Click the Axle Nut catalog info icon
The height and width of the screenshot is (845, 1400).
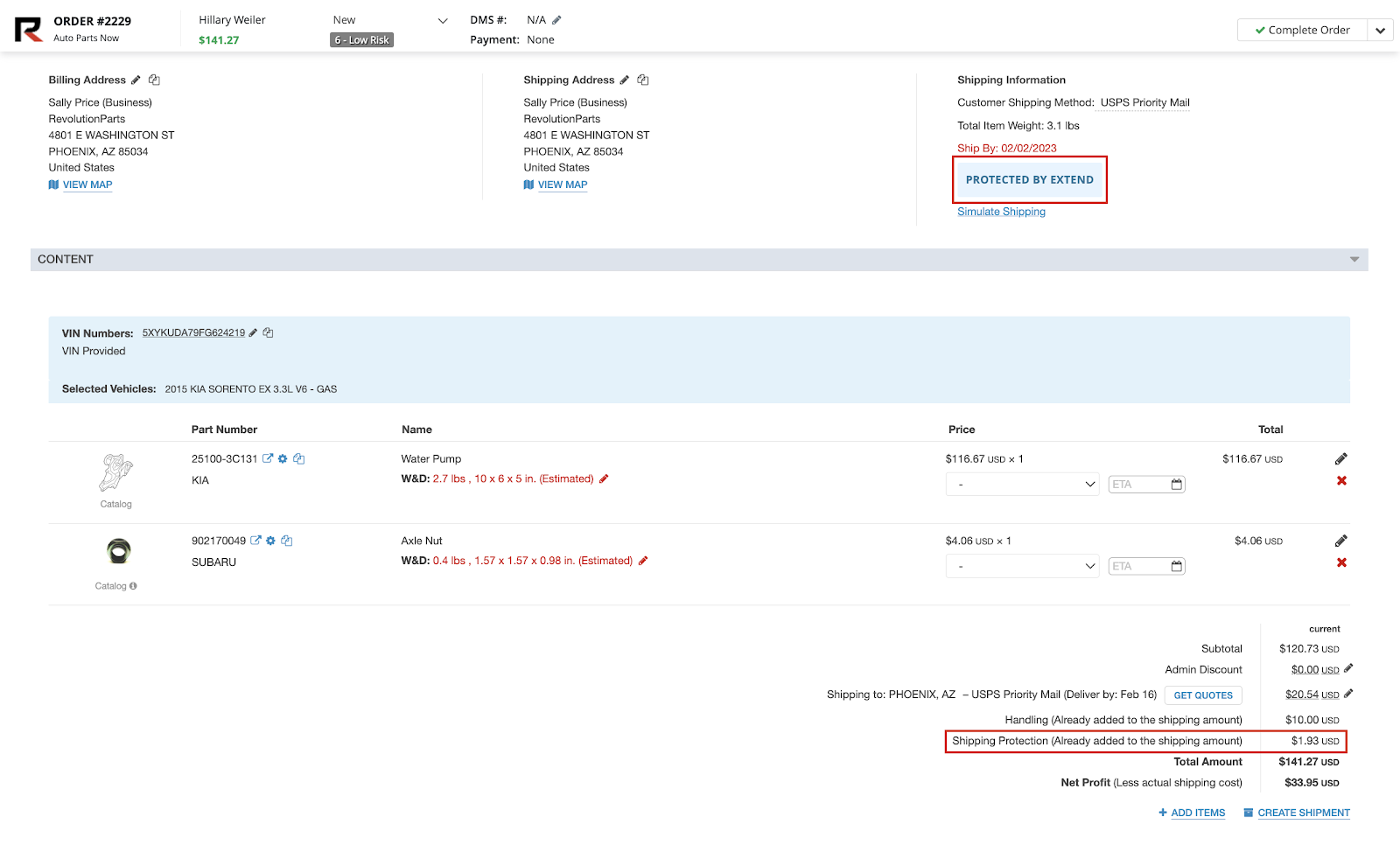pos(133,586)
